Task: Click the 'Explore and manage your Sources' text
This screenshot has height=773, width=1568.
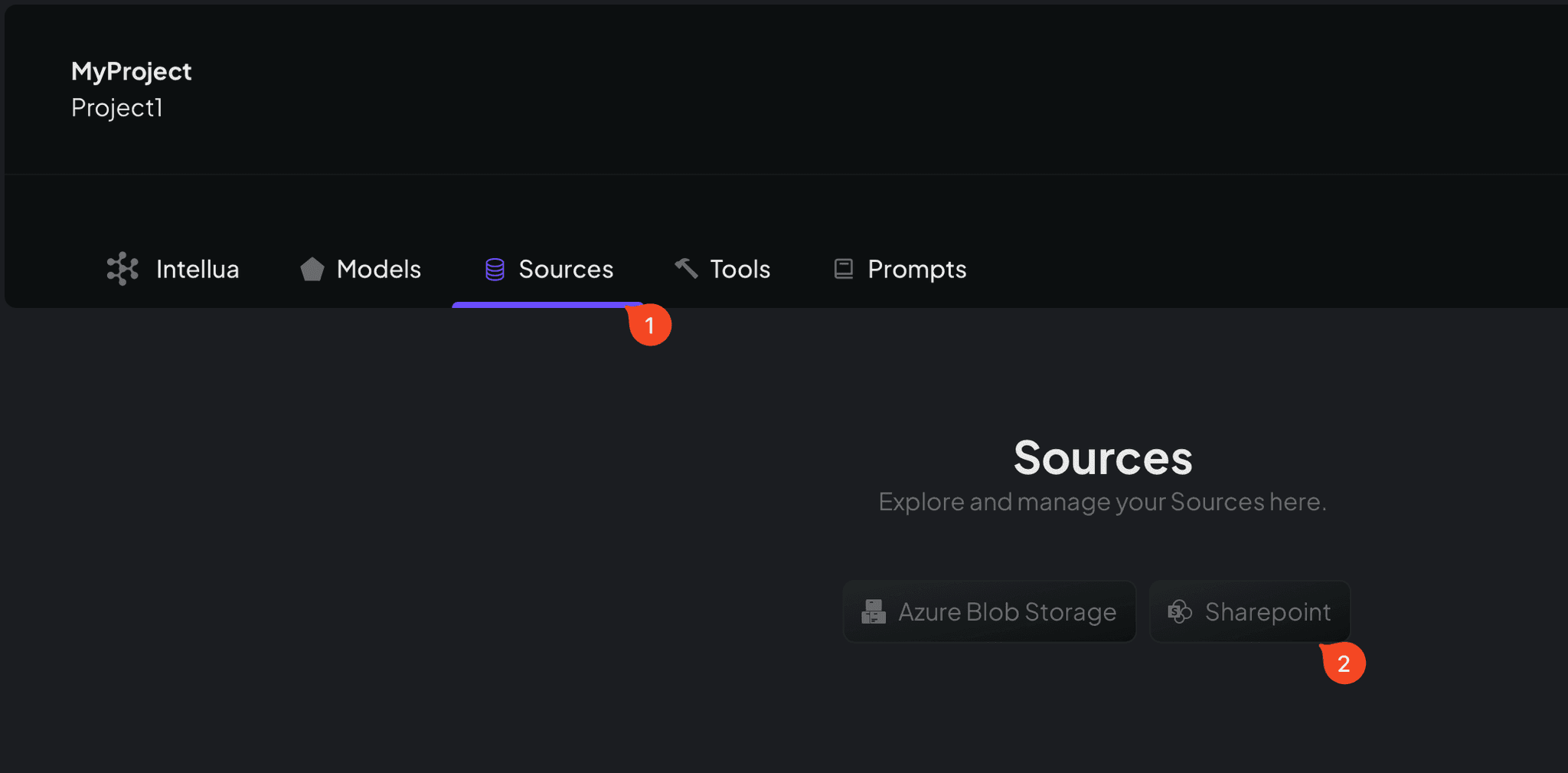Action: point(1102,502)
